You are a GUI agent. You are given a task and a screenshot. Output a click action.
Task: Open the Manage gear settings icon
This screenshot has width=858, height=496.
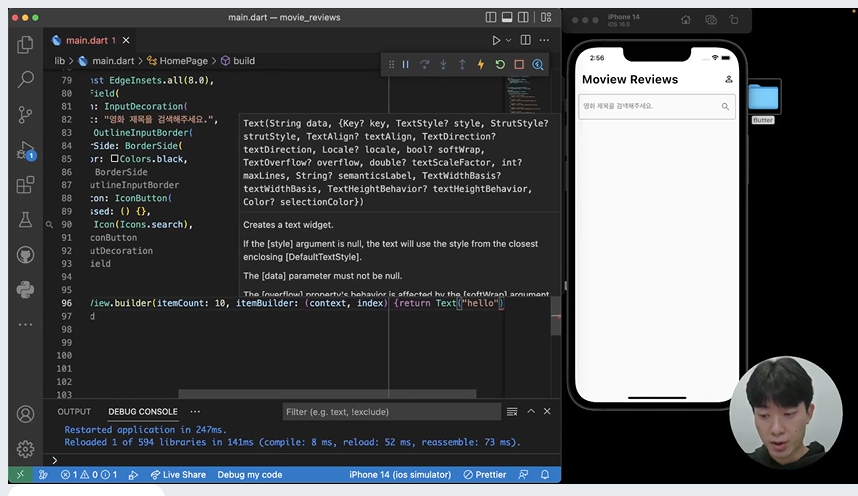tap(25, 449)
